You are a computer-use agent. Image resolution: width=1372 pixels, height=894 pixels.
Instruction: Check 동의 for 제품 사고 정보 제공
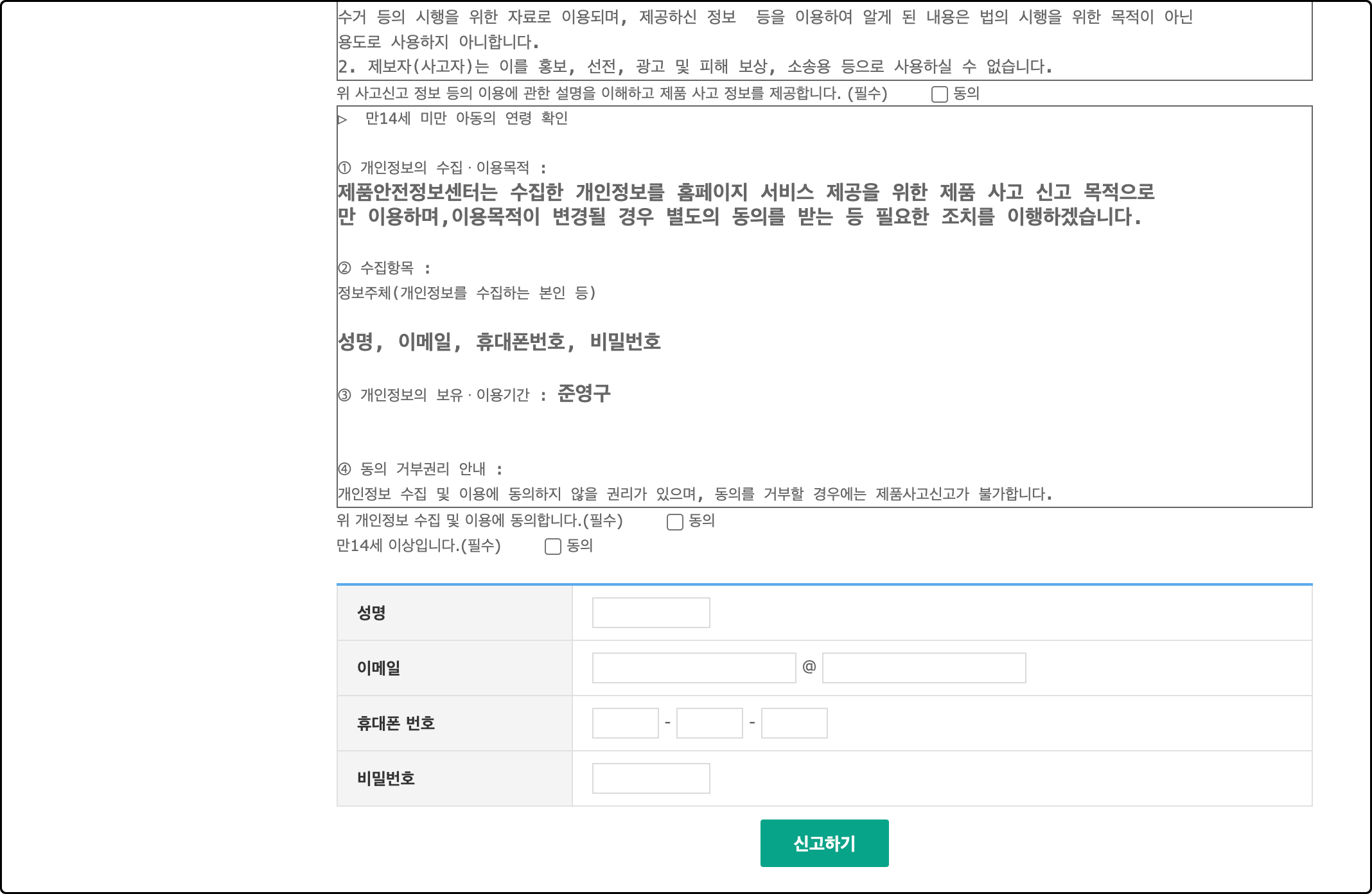[x=940, y=94]
